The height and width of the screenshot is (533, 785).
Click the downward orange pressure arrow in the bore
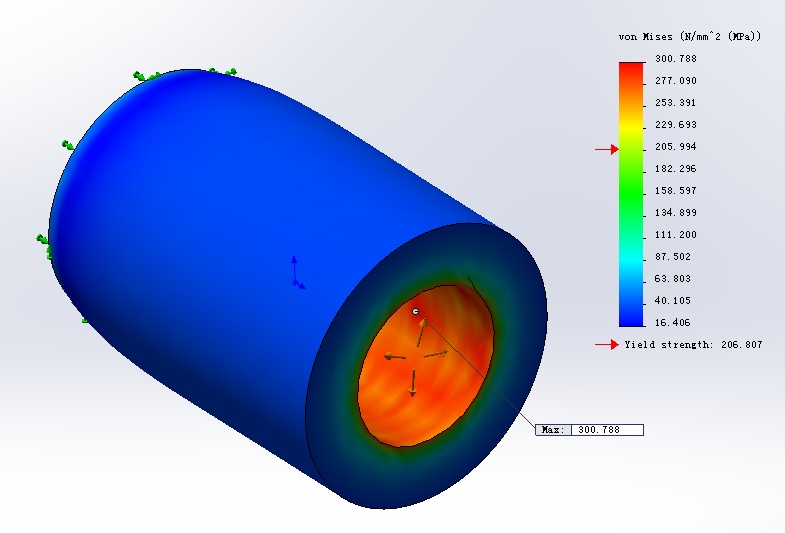tap(413, 383)
